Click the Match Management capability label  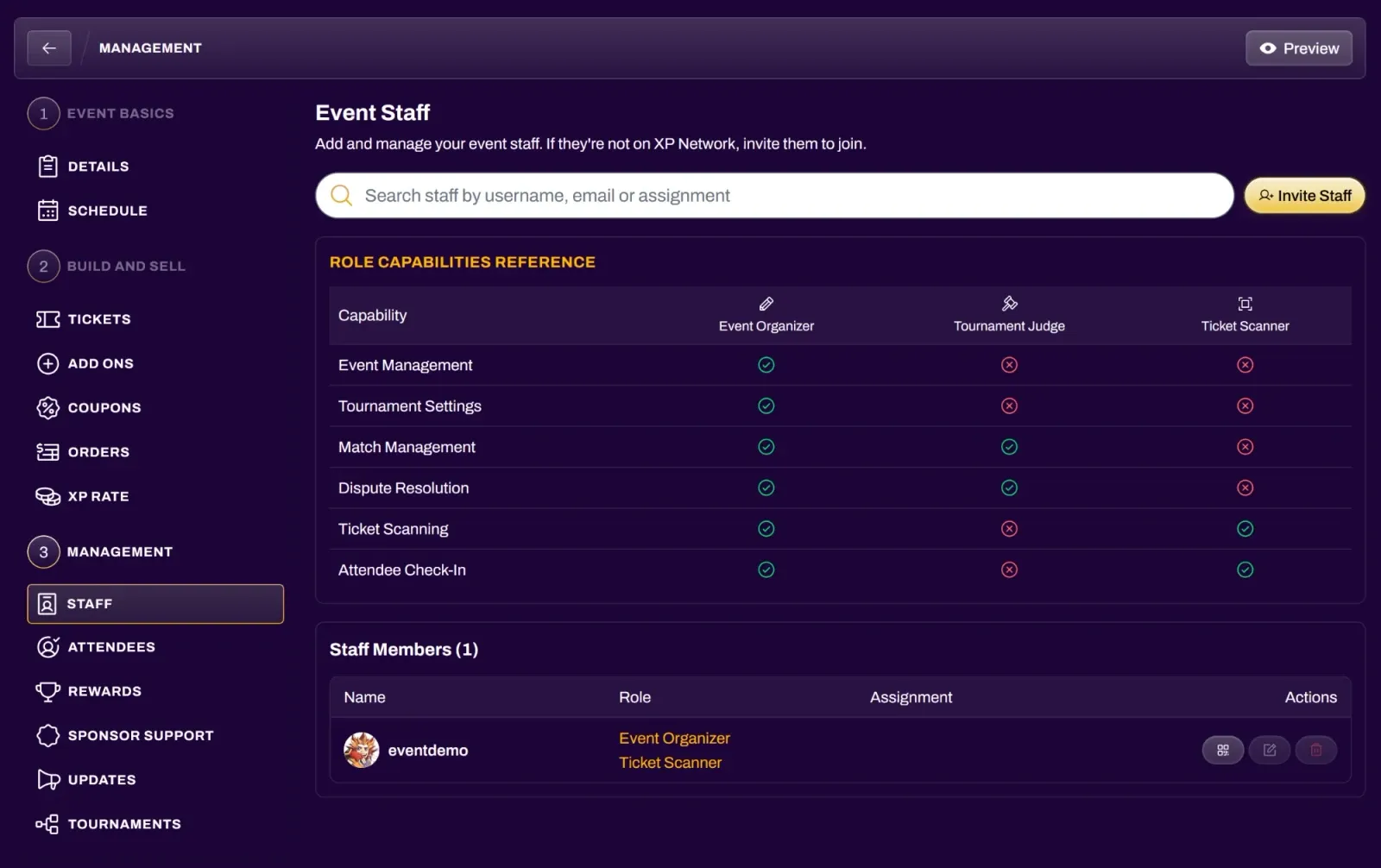pos(407,447)
